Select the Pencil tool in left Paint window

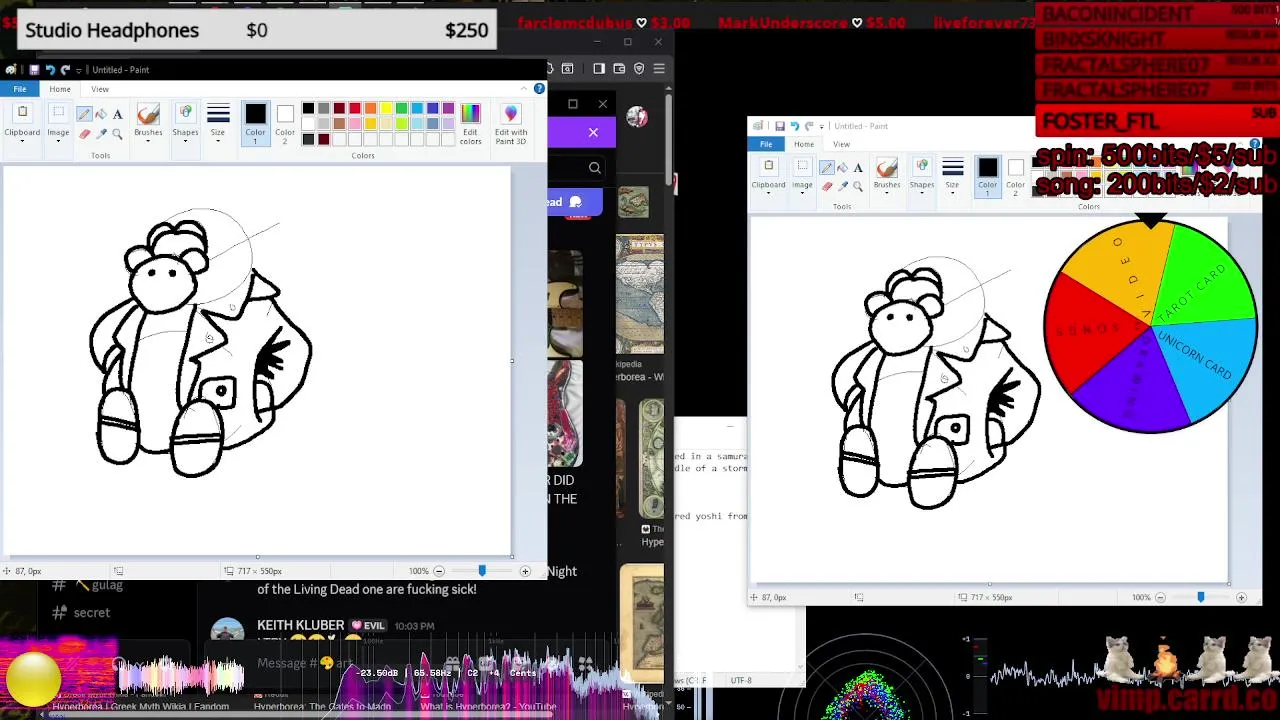pyautogui.click(x=85, y=114)
